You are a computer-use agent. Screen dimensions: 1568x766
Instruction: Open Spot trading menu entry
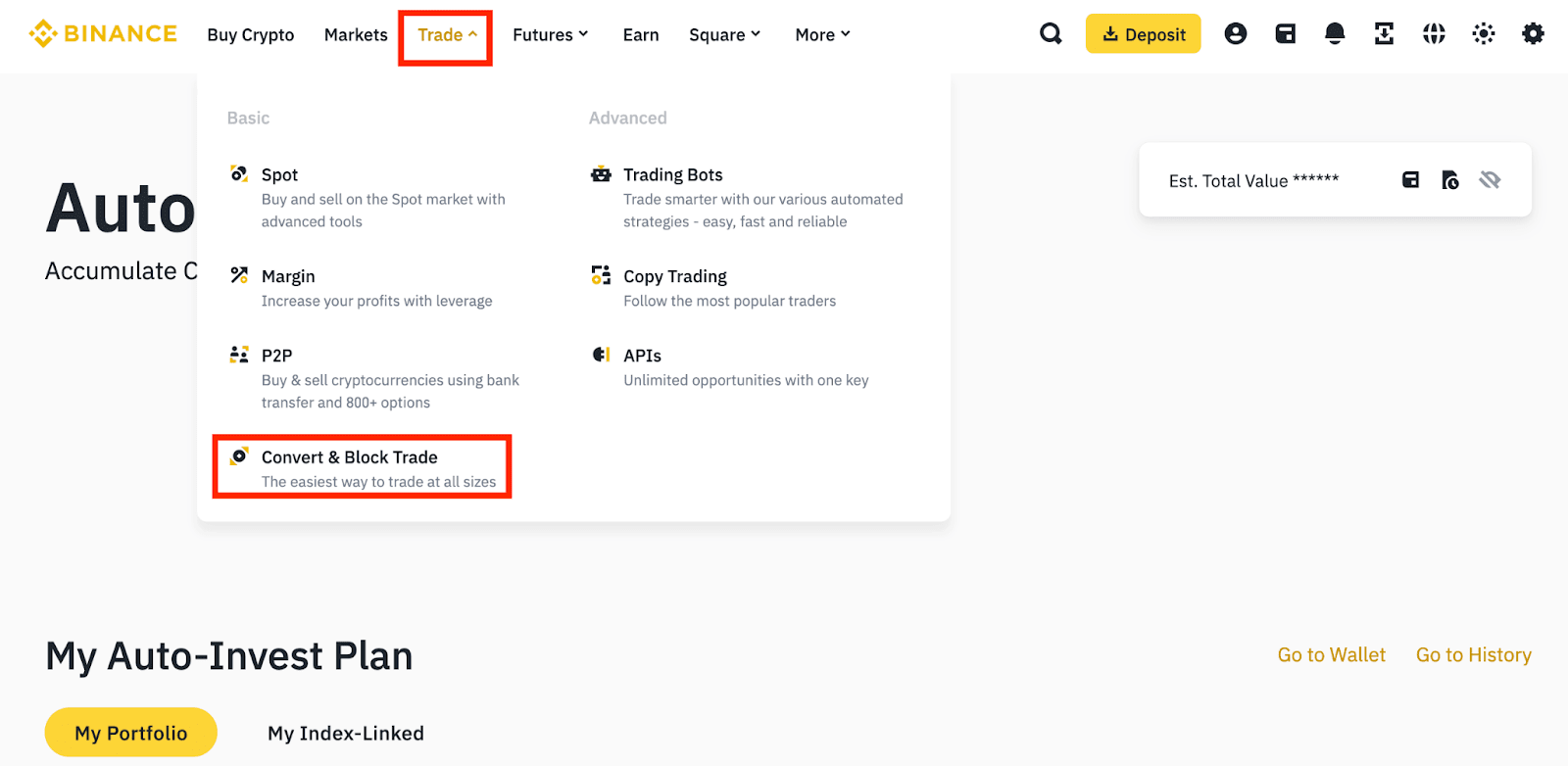click(279, 175)
